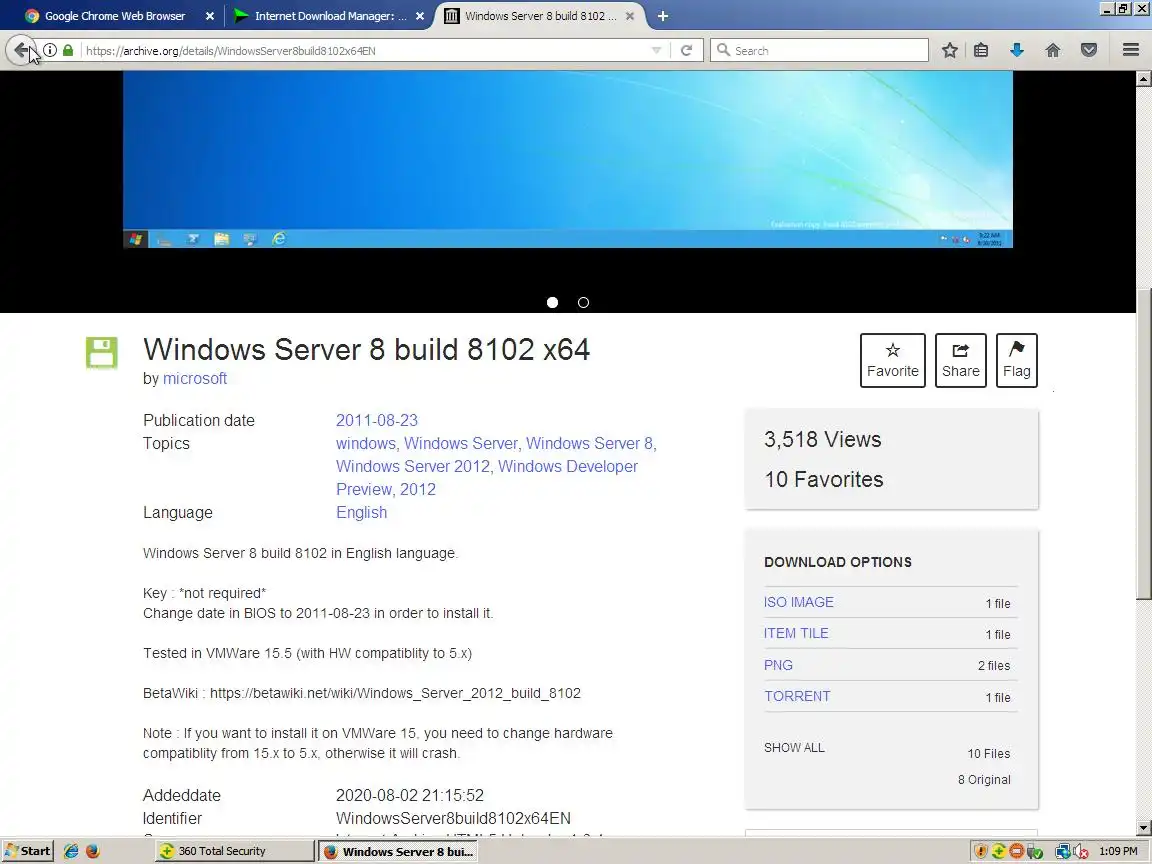Open a new tab with plus icon
This screenshot has width=1152, height=864.
point(663,15)
